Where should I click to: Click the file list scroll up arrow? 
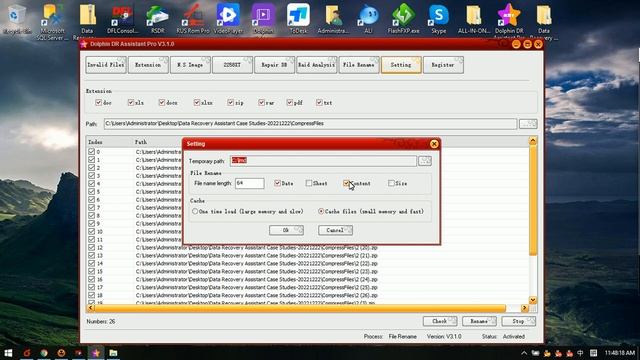coord(533,141)
